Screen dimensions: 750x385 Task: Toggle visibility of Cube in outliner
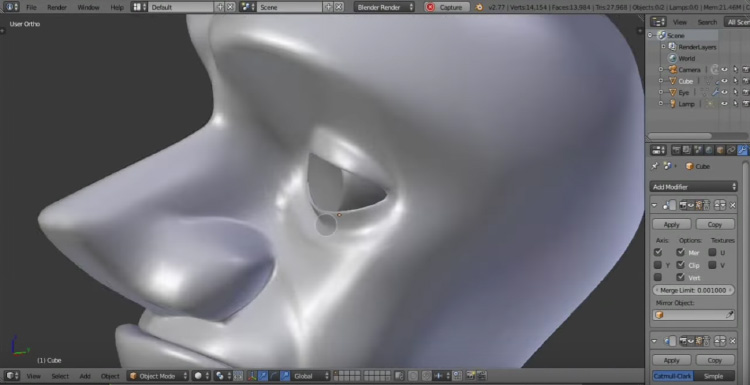pos(724,81)
